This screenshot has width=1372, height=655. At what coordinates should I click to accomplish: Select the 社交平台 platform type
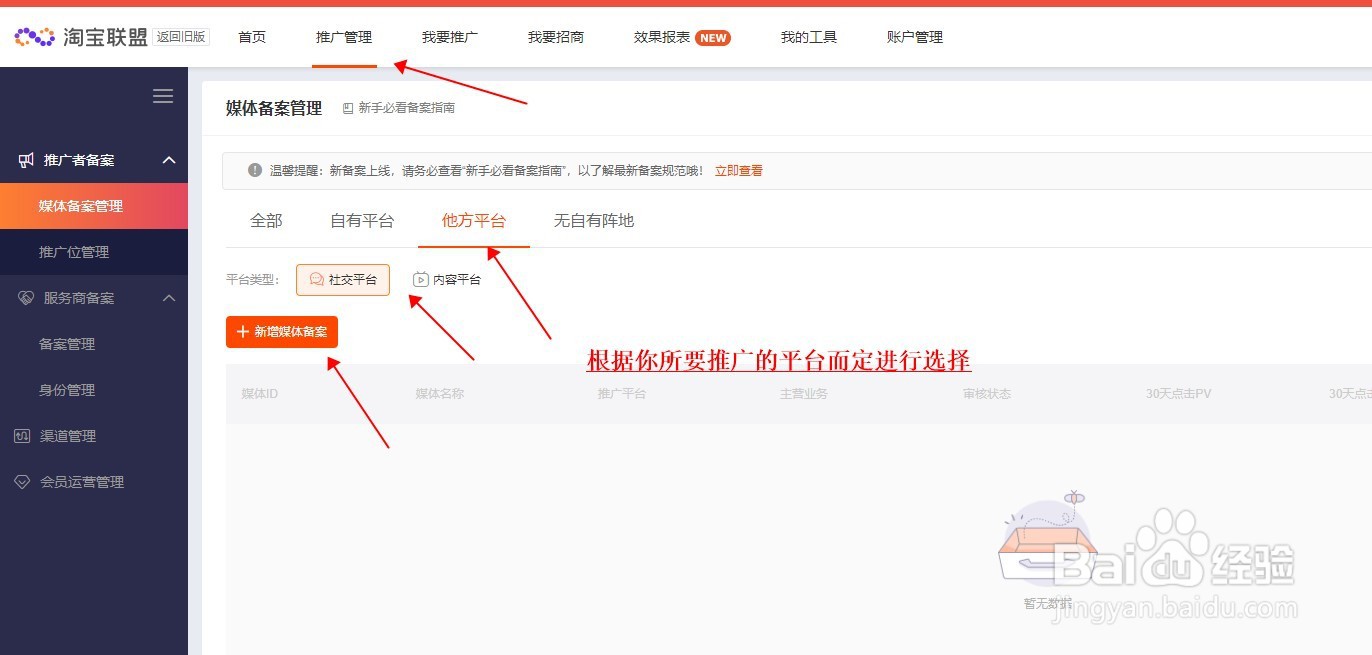click(342, 280)
